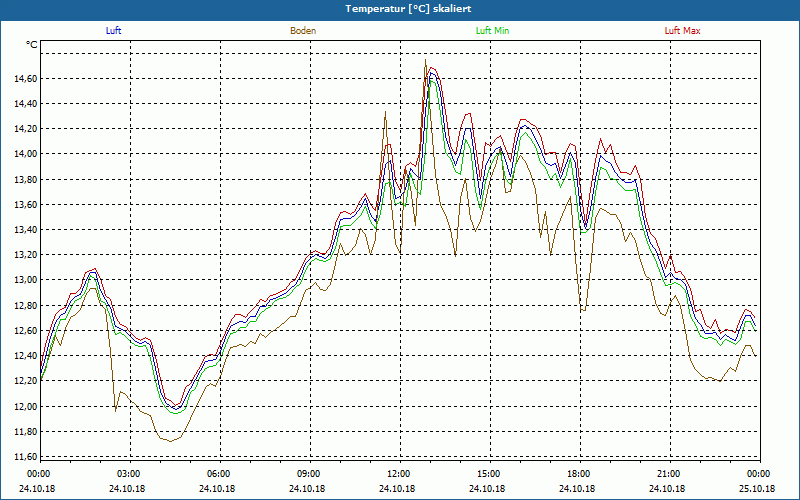Image resolution: width=800 pixels, height=500 pixels.
Task: Click the 14,40 y-axis value
Action: [24, 104]
